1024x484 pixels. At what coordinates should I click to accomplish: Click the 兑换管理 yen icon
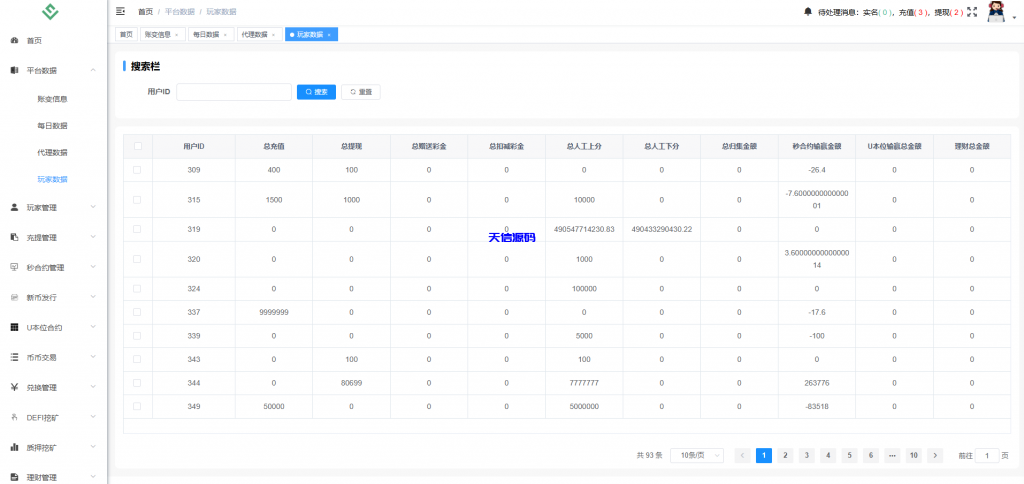pyautogui.click(x=14, y=387)
